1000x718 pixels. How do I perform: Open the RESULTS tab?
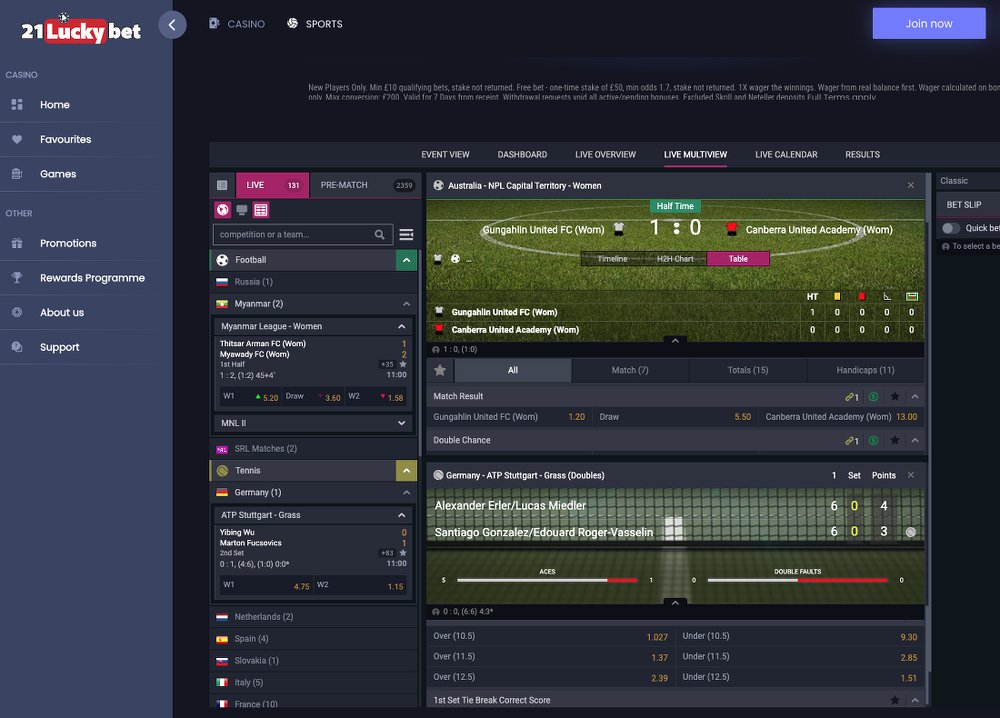pyautogui.click(x=862, y=154)
